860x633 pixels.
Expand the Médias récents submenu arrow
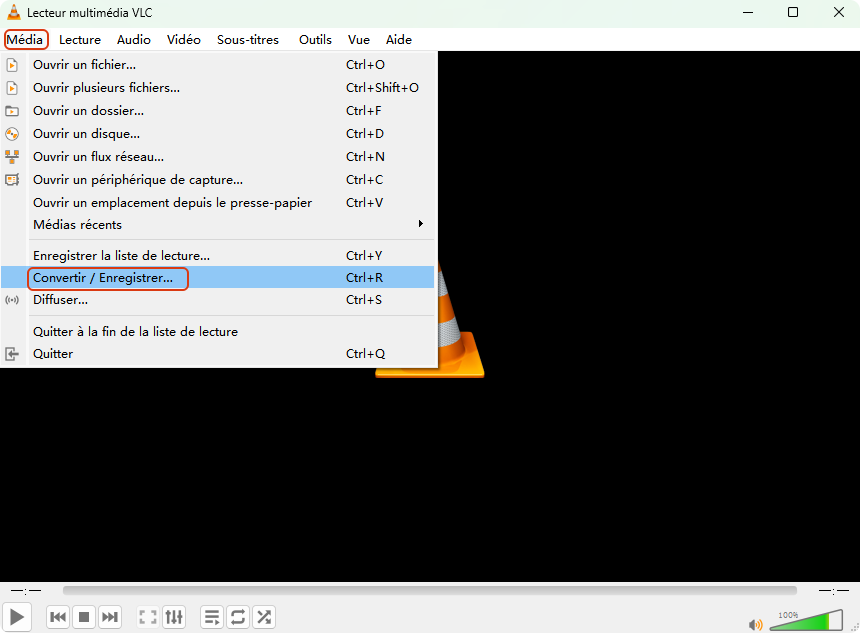click(421, 224)
